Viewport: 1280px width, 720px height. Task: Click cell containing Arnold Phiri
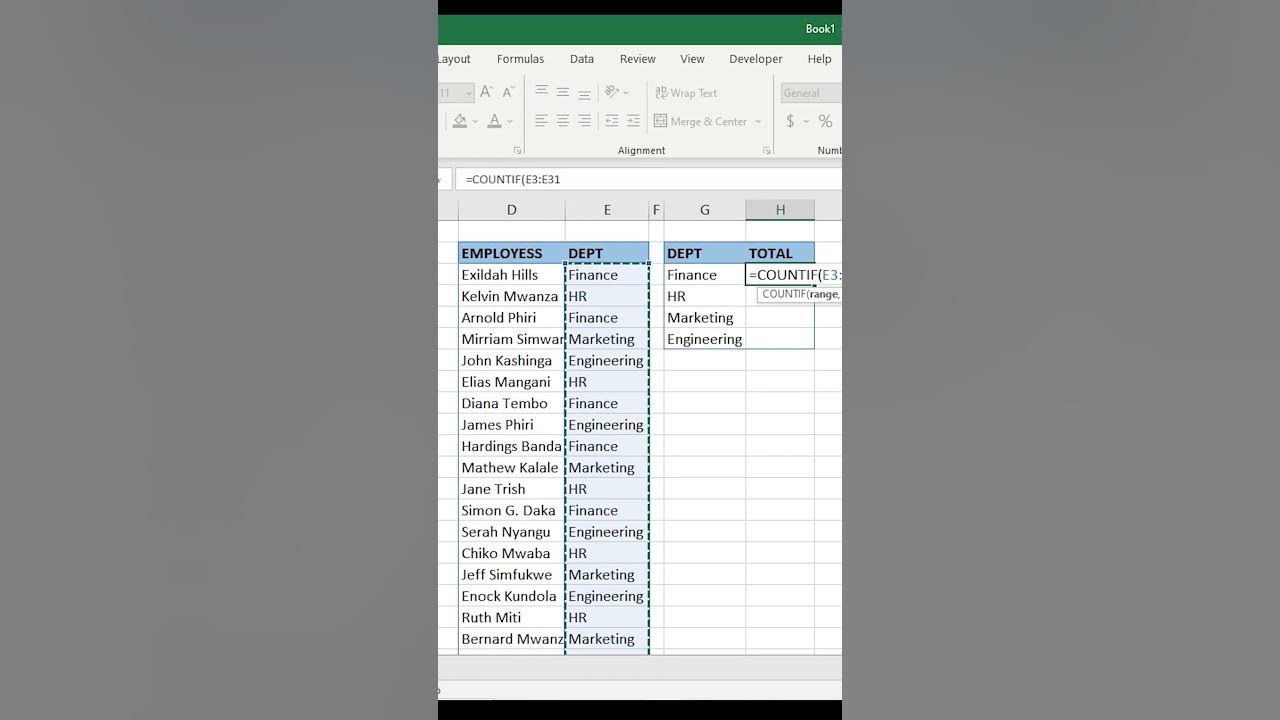click(x=512, y=318)
